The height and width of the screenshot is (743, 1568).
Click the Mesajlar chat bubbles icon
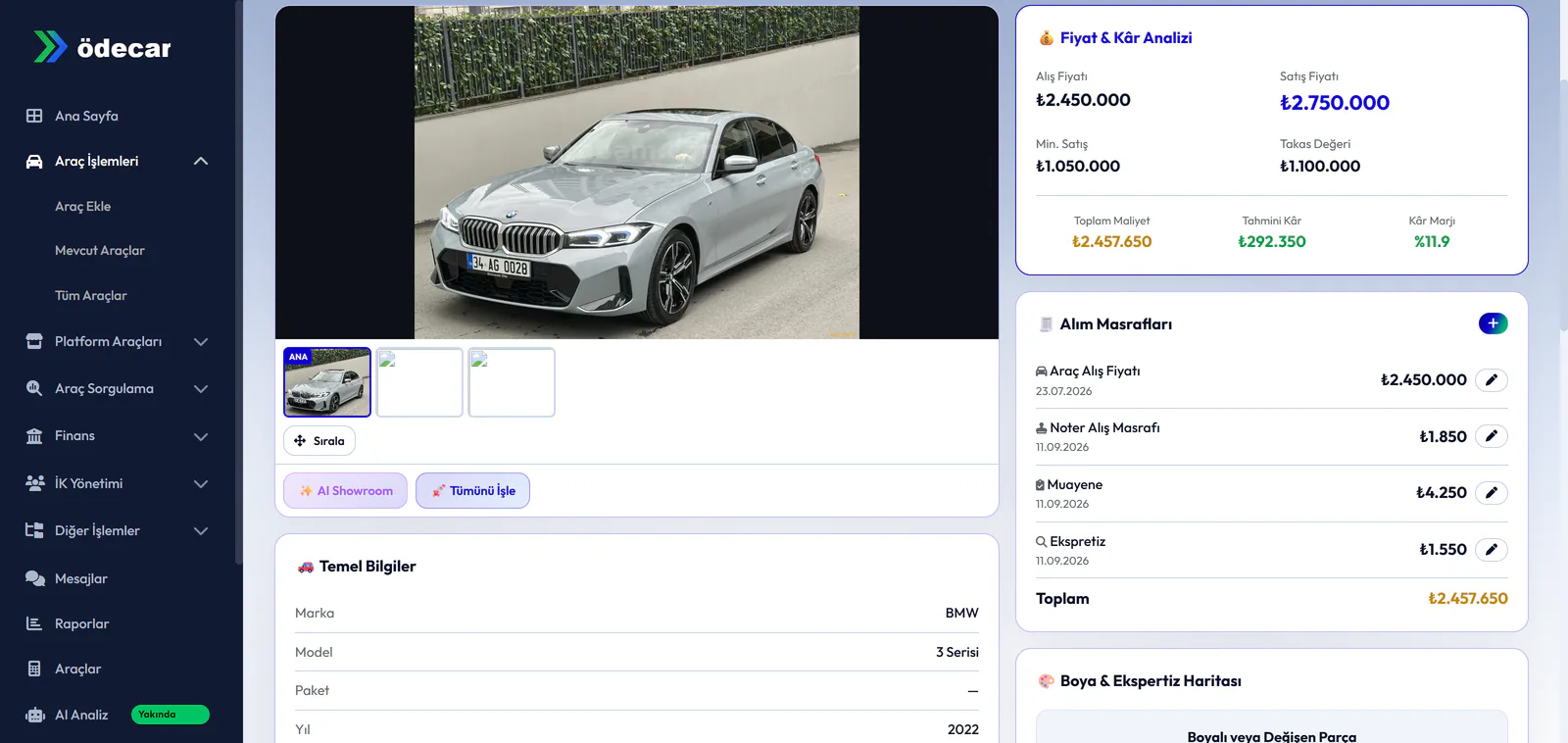34,578
